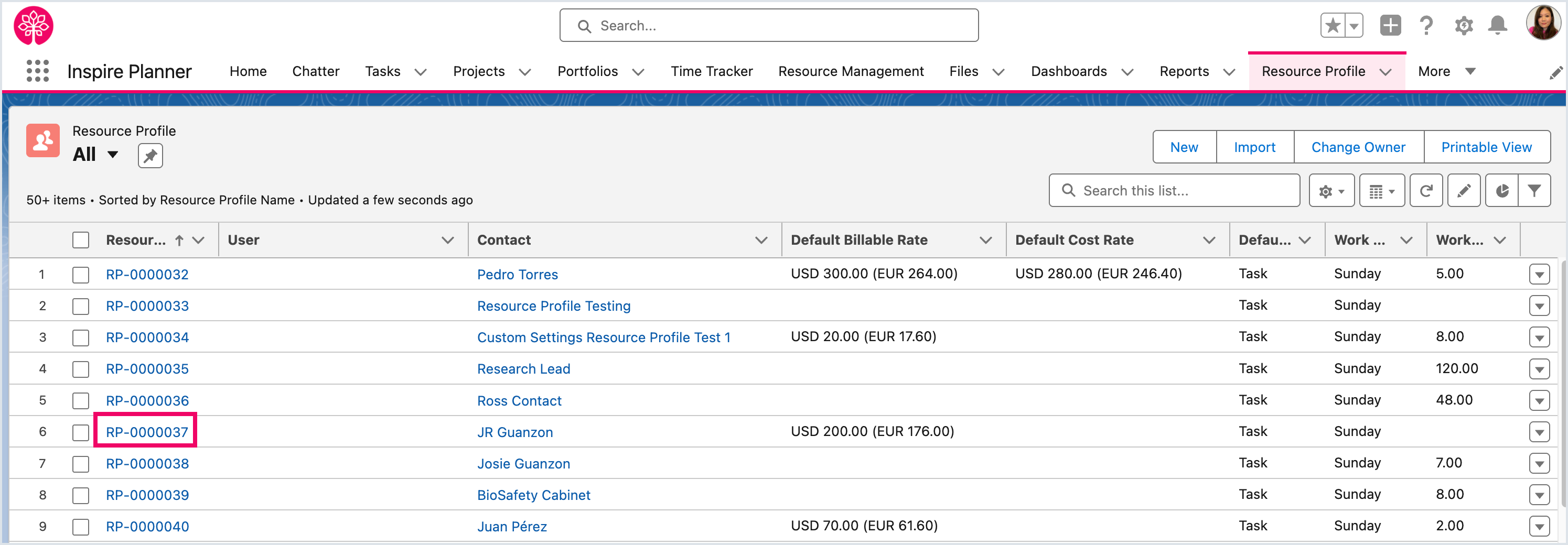Toggle the select-all header checkbox
1568x545 pixels.
80,240
